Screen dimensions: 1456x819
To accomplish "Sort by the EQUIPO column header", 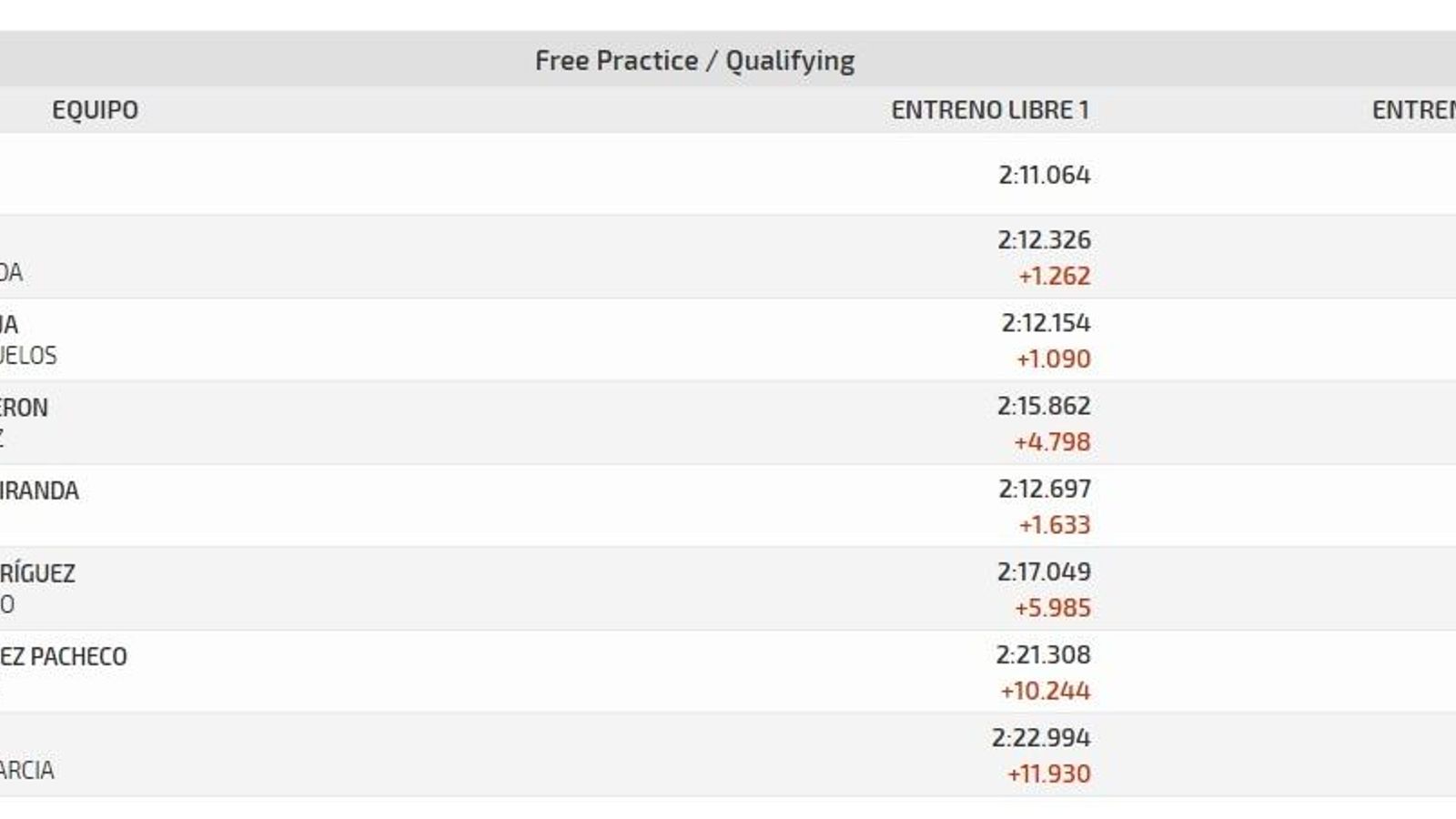I will coord(96,110).
